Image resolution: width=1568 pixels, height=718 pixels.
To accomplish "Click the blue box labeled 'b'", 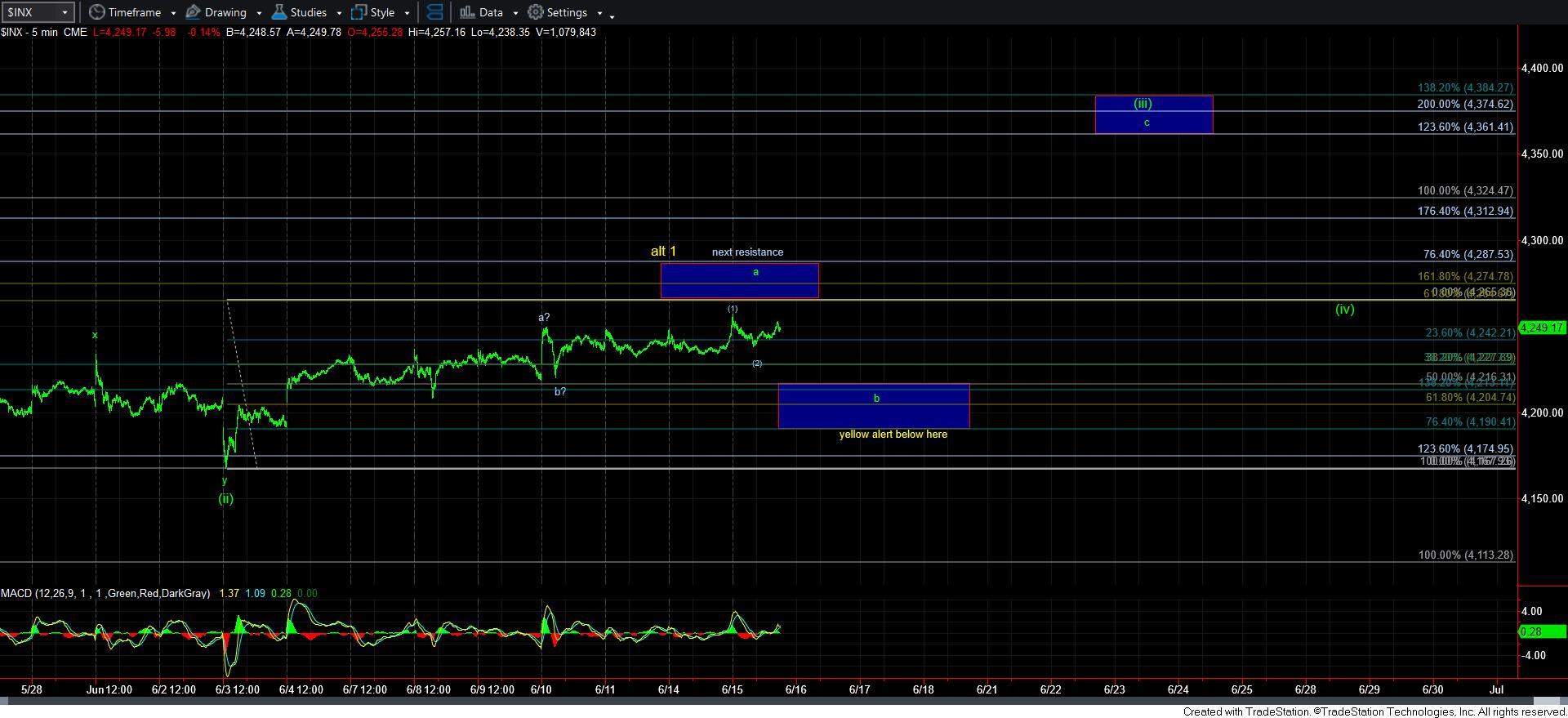I will point(874,406).
